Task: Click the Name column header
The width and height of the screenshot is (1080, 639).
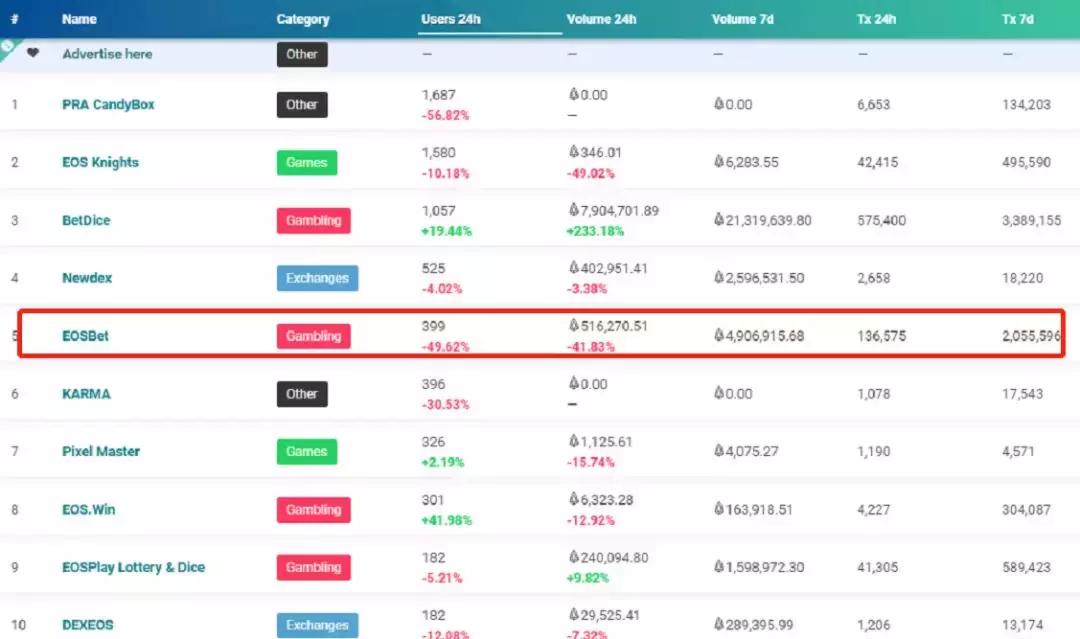Action: tap(79, 19)
